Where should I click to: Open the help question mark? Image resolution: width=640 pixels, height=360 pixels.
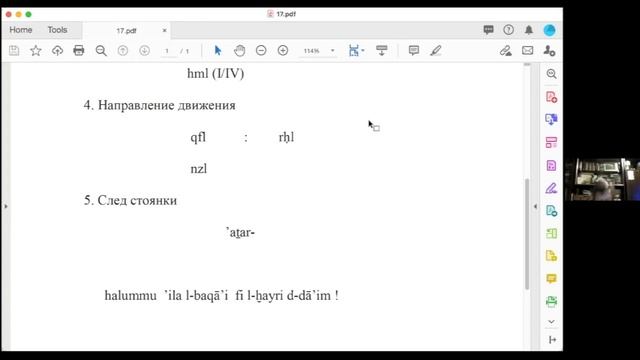coord(509,30)
